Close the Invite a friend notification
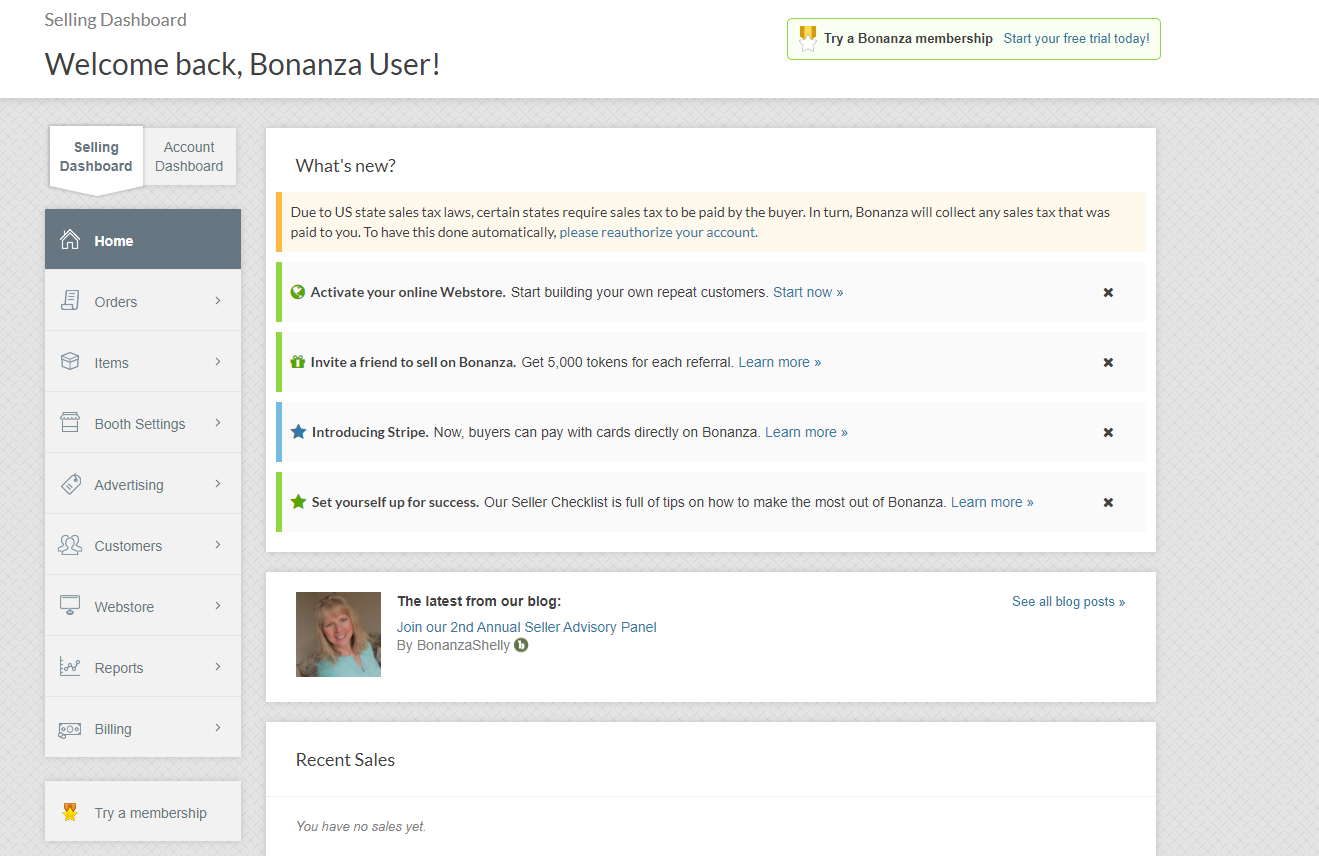The image size is (1319, 856). click(1108, 362)
